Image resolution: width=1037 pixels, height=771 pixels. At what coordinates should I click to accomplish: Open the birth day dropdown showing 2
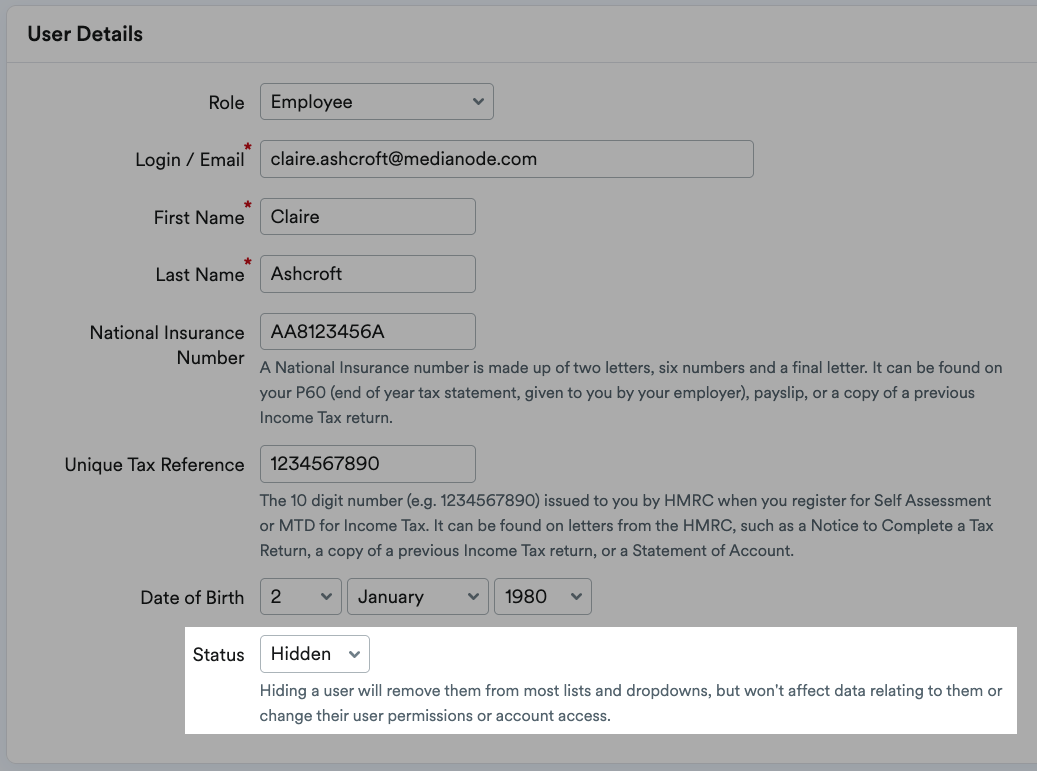point(300,596)
